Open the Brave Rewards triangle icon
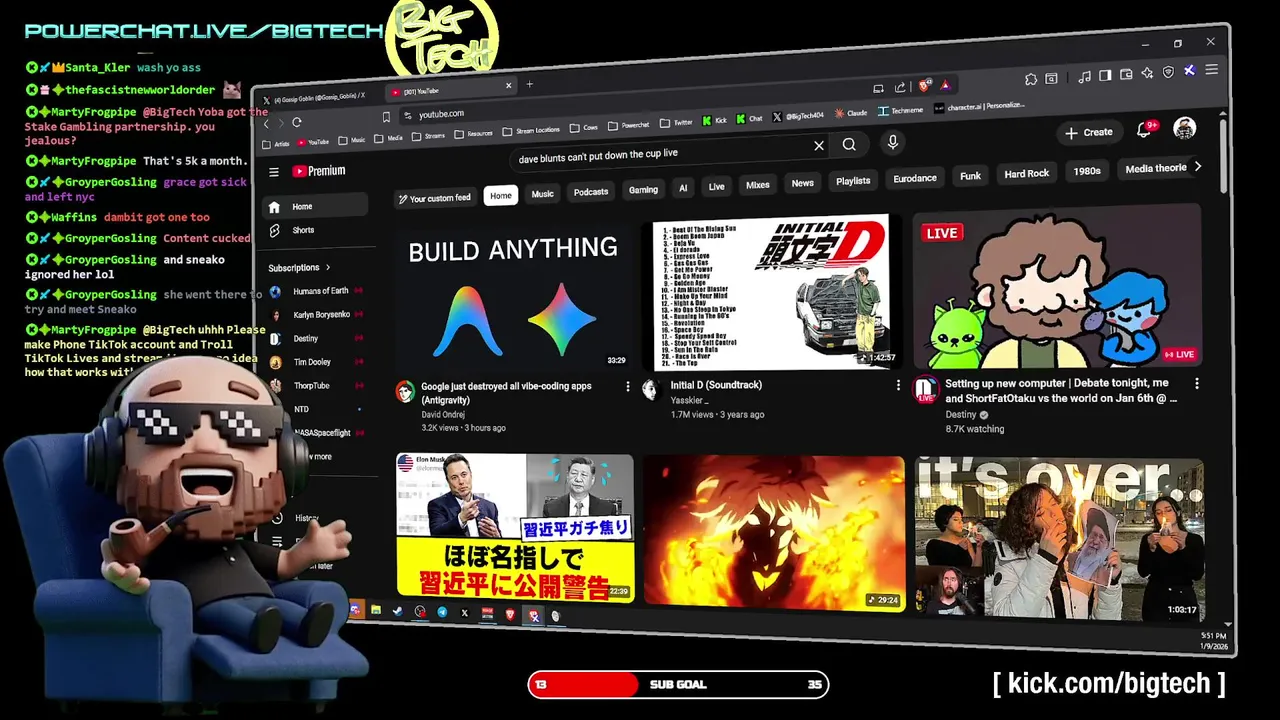This screenshot has width=1280, height=720. [945, 86]
